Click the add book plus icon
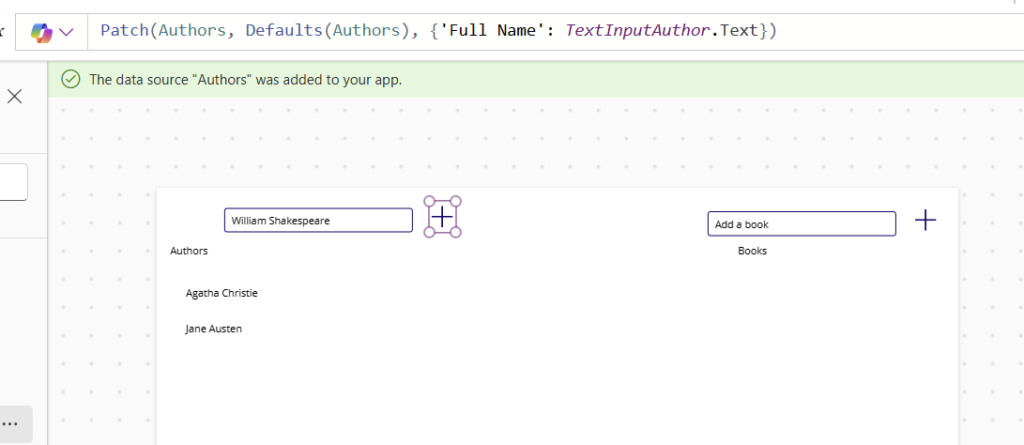Image resolution: width=1024 pixels, height=445 pixels. 925,220
